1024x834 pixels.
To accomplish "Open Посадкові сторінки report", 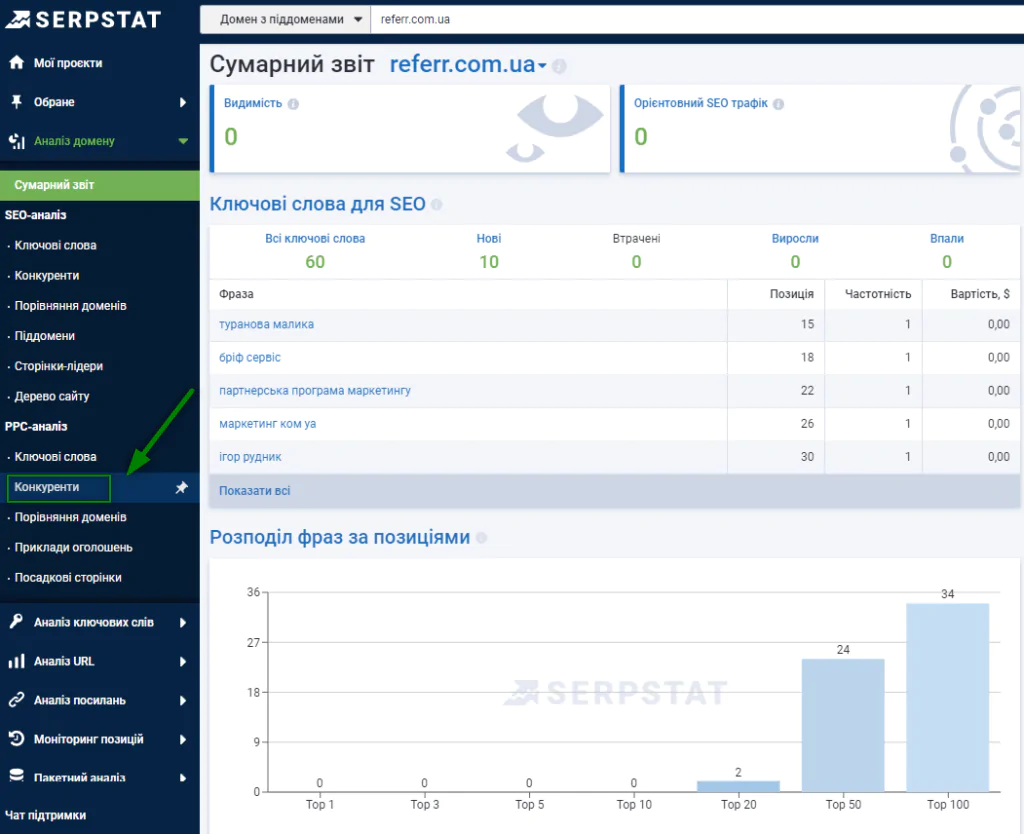I will point(68,577).
